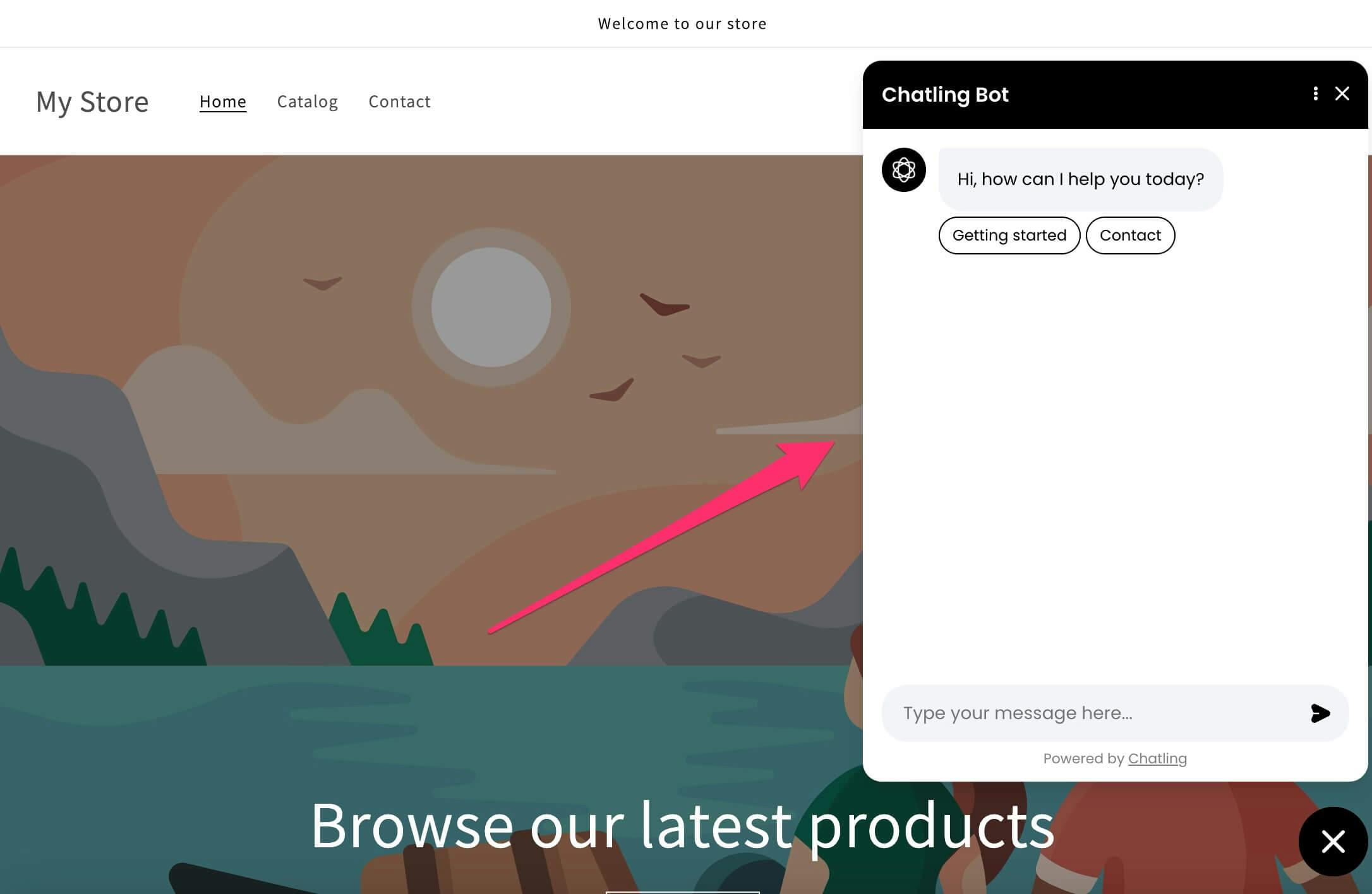This screenshot has height=894, width=1372.
Task: Select the Catalog menu item
Action: [x=307, y=100]
